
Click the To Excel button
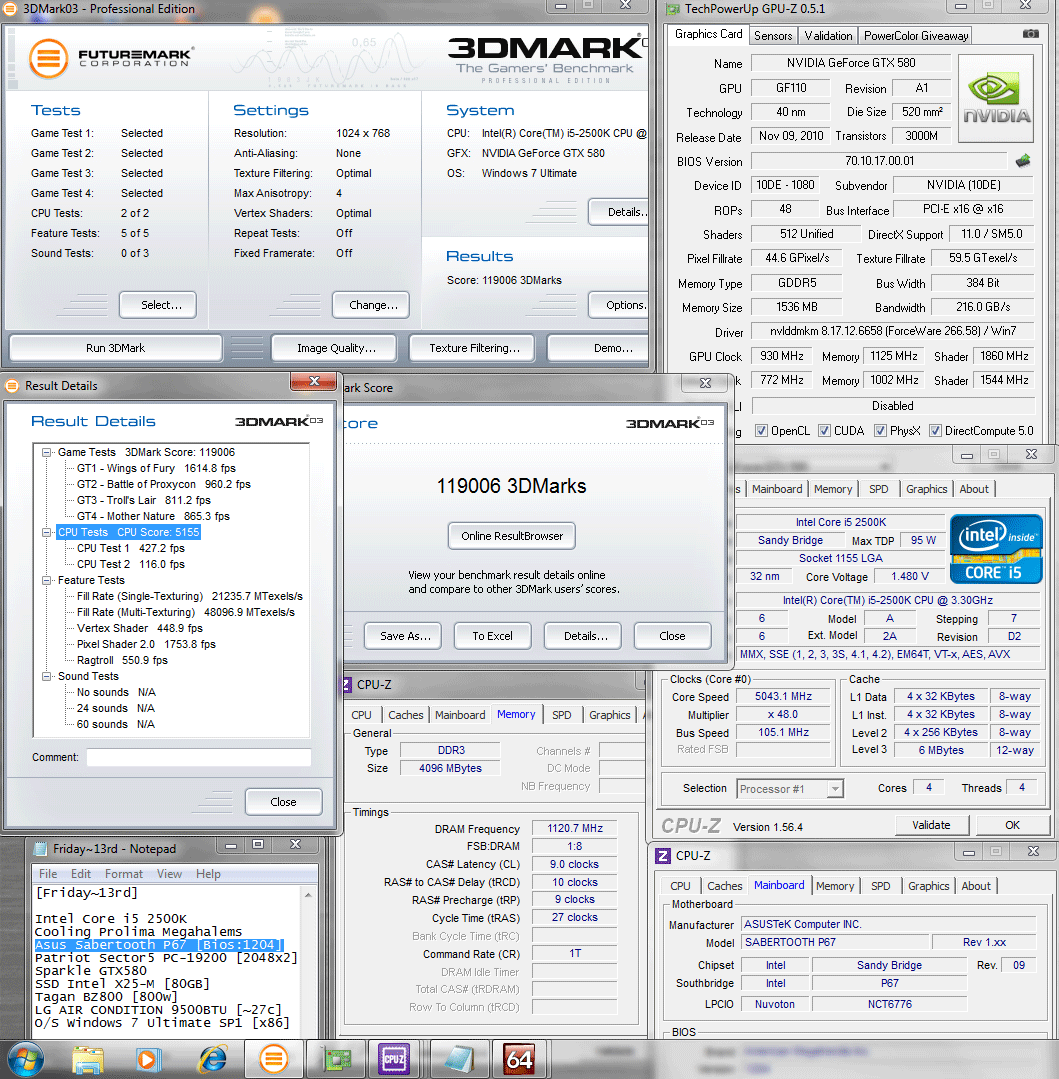[x=493, y=636]
